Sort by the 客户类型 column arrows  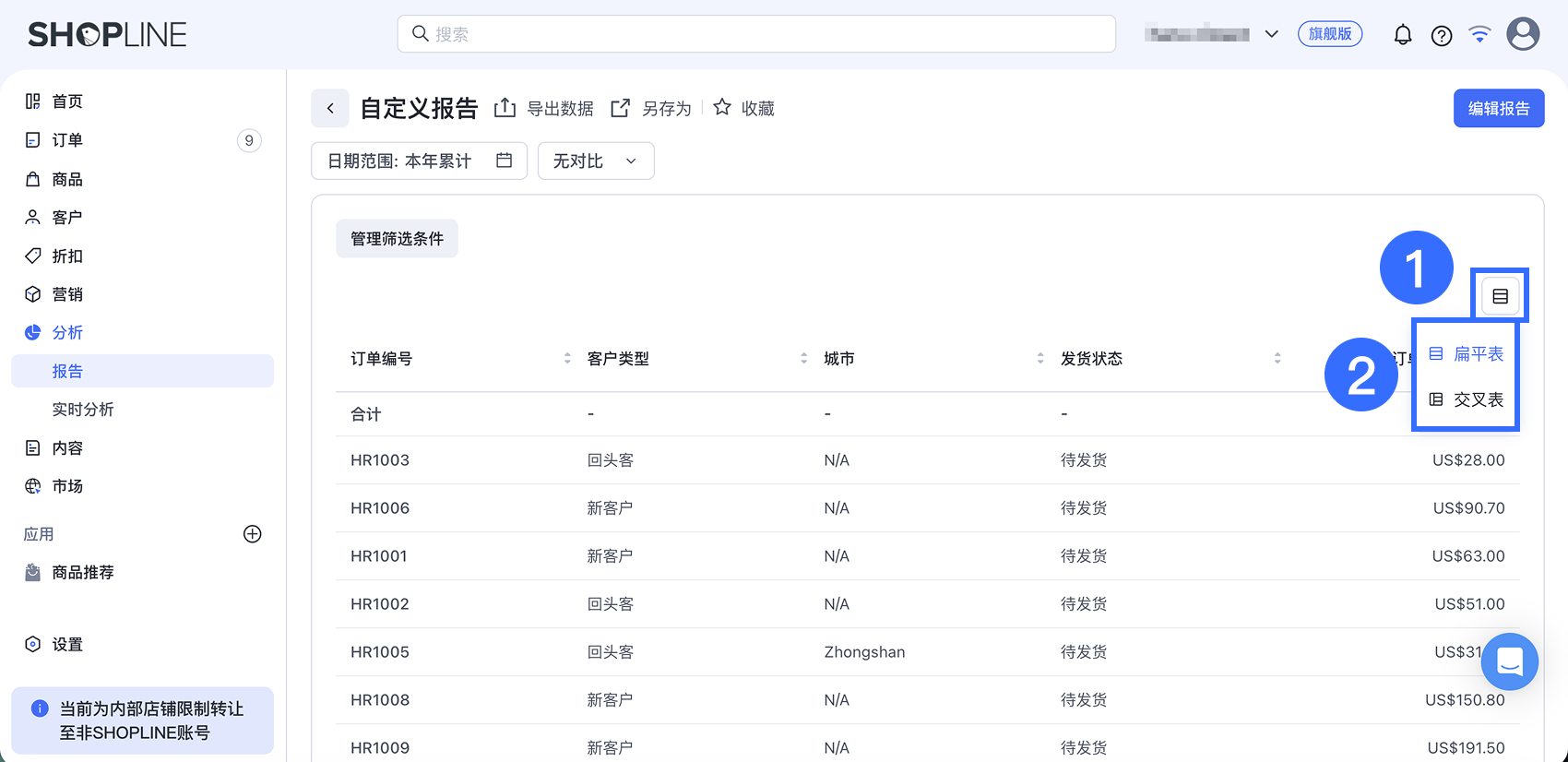[804, 358]
